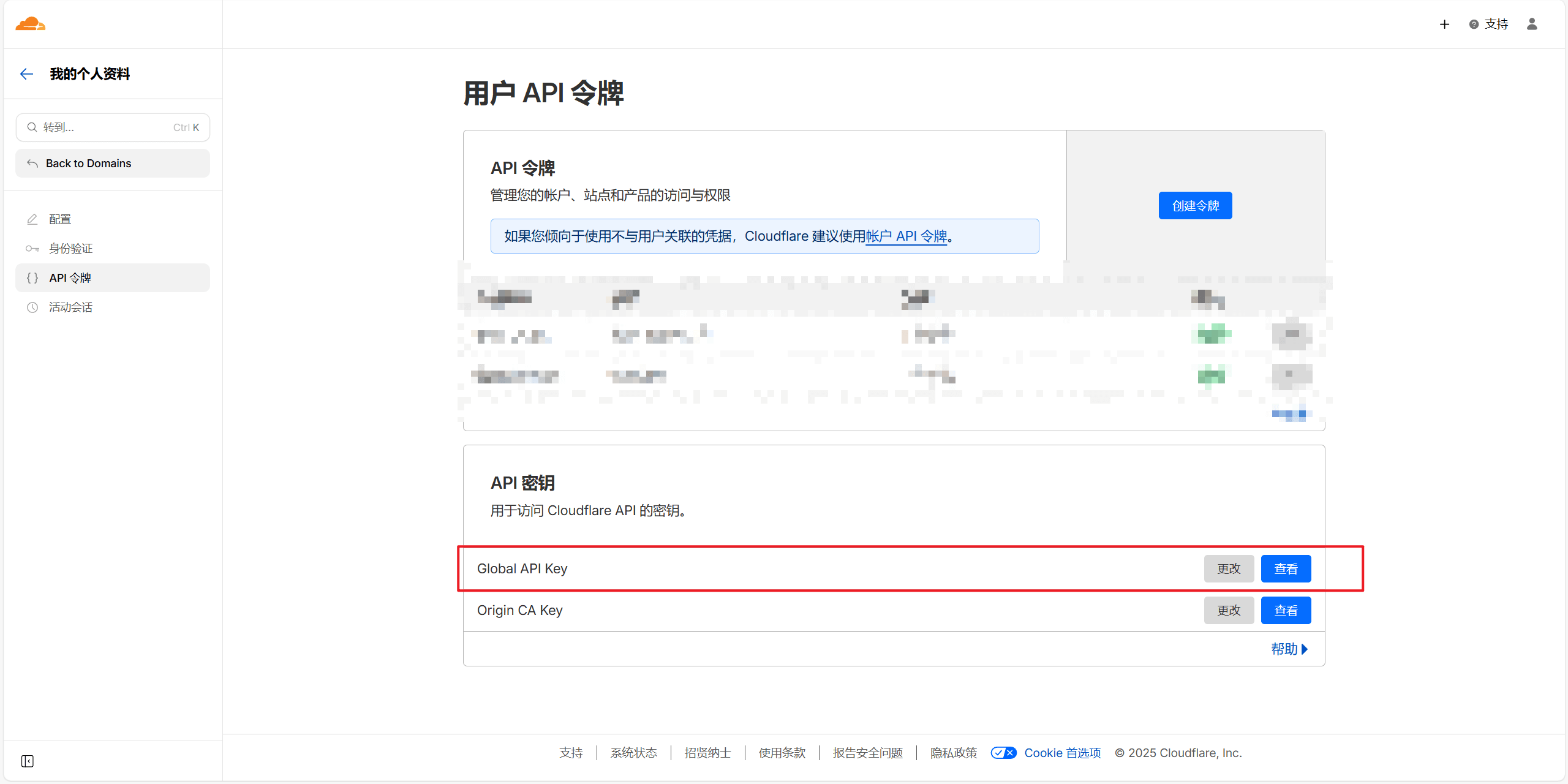Click the Cloudflare logo icon

point(31,24)
